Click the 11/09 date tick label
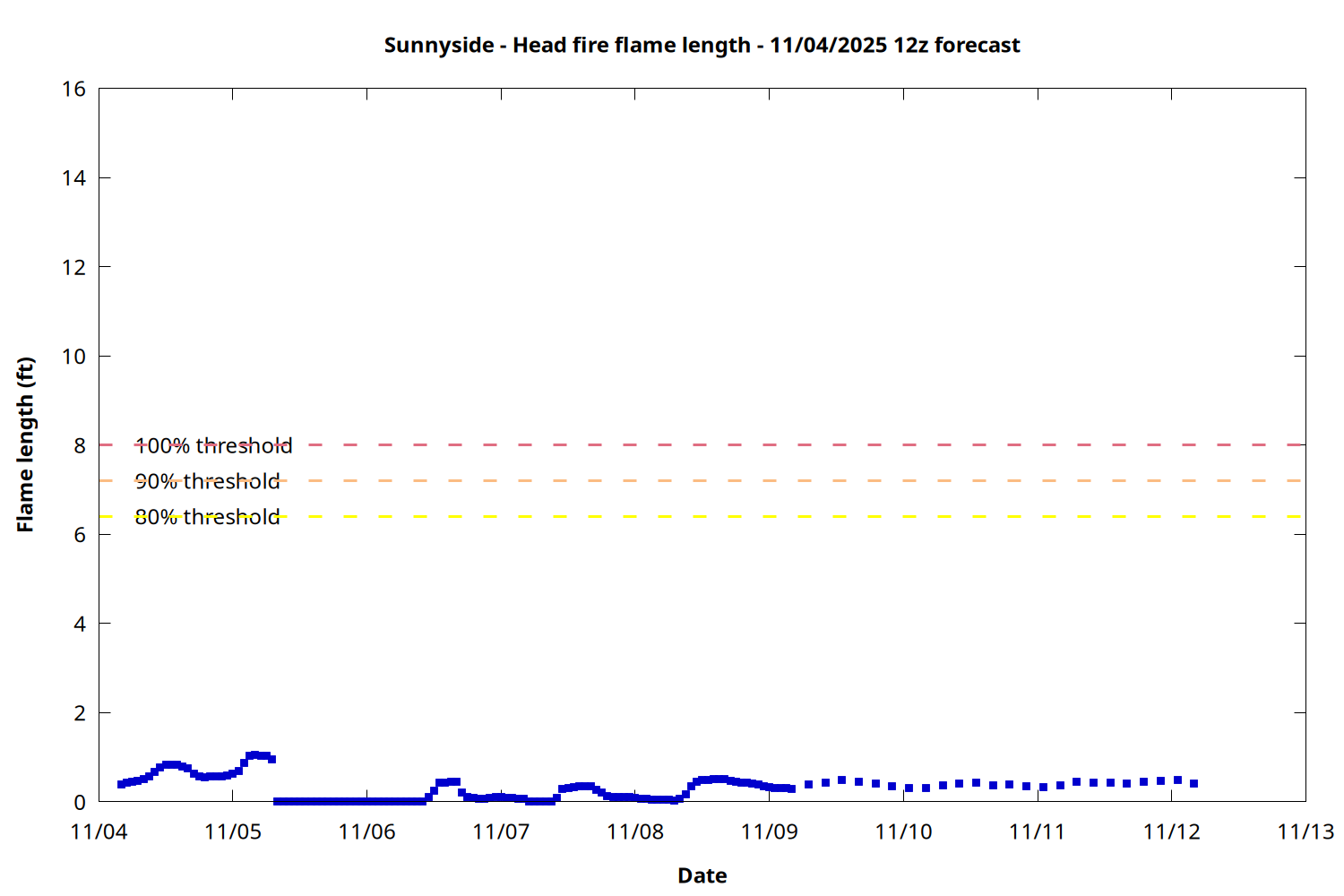The image size is (1344, 896). 769,831
